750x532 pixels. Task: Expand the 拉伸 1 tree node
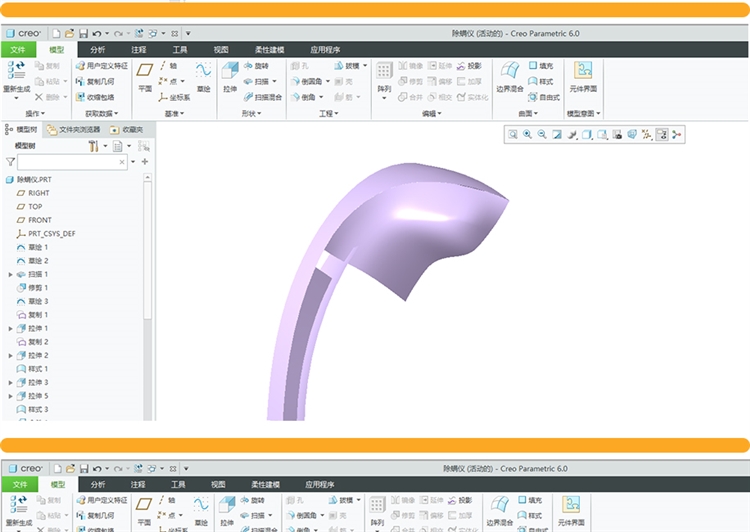click(10, 329)
